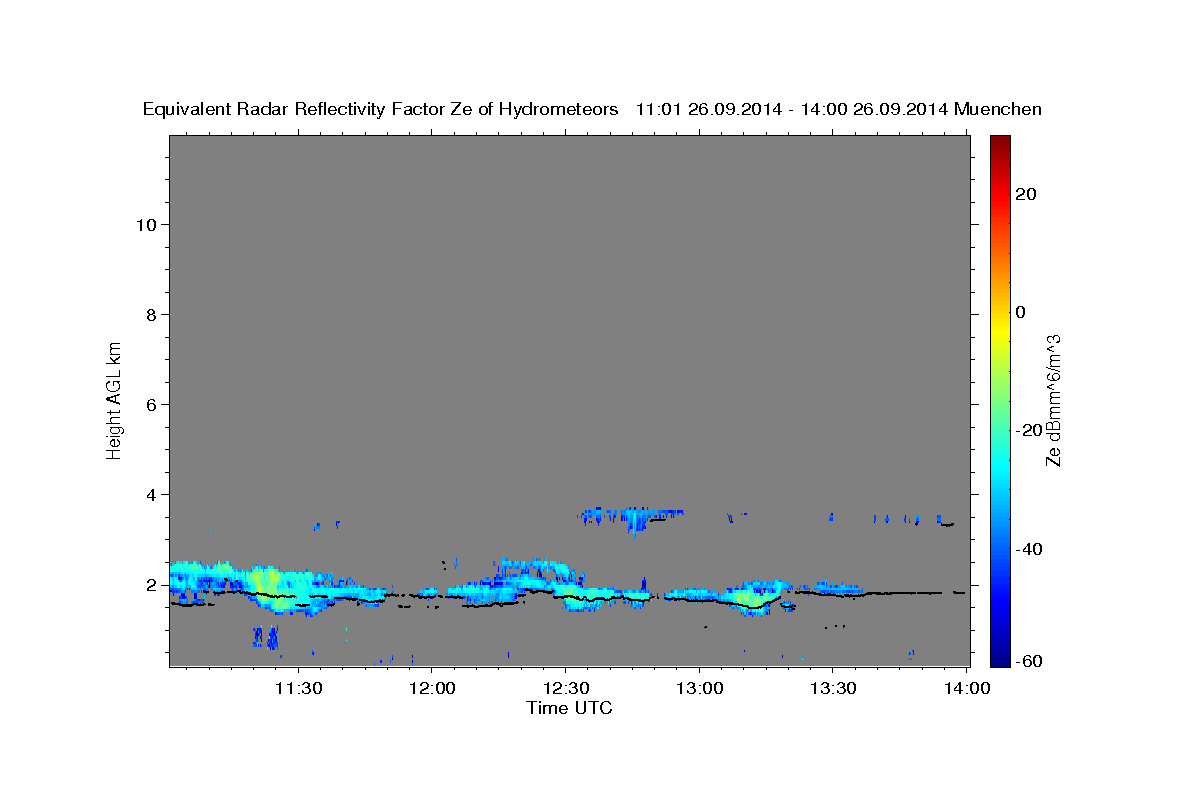
Task: Click the 13:00 time tick label
Action: pos(699,688)
